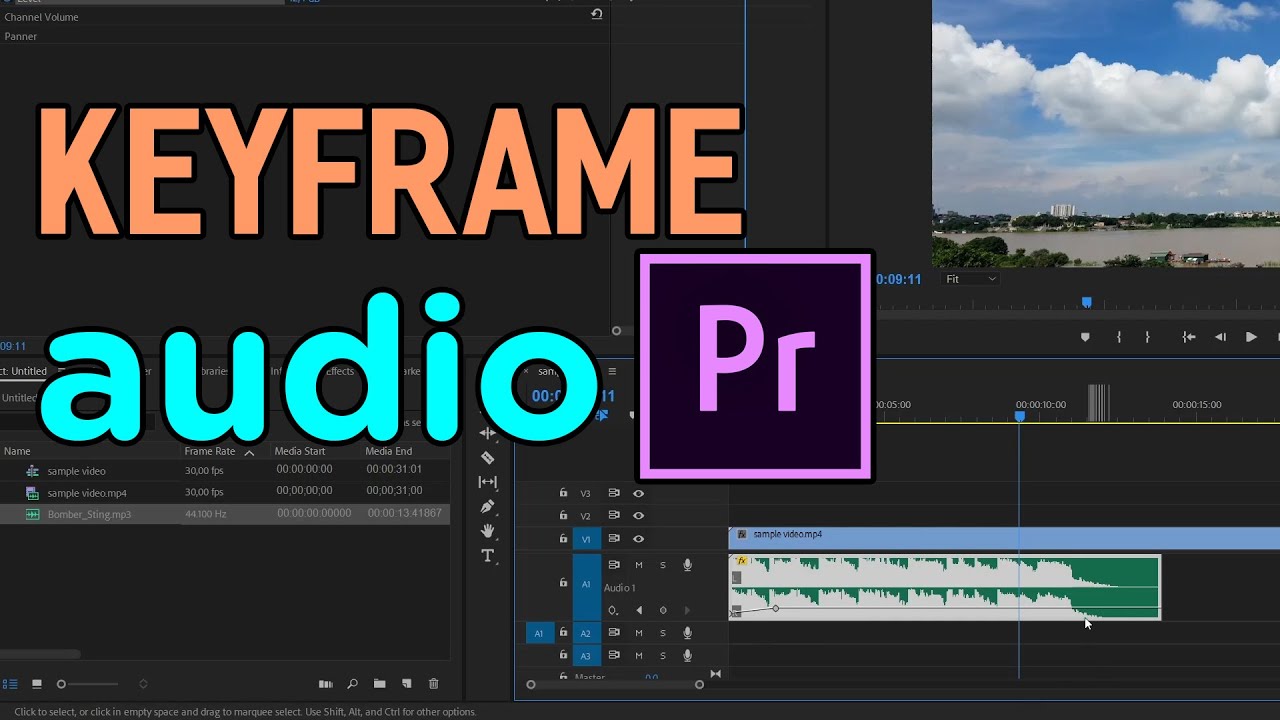Select the Razor tool
This screenshot has height=720, width=1280.
coord(488,458)
